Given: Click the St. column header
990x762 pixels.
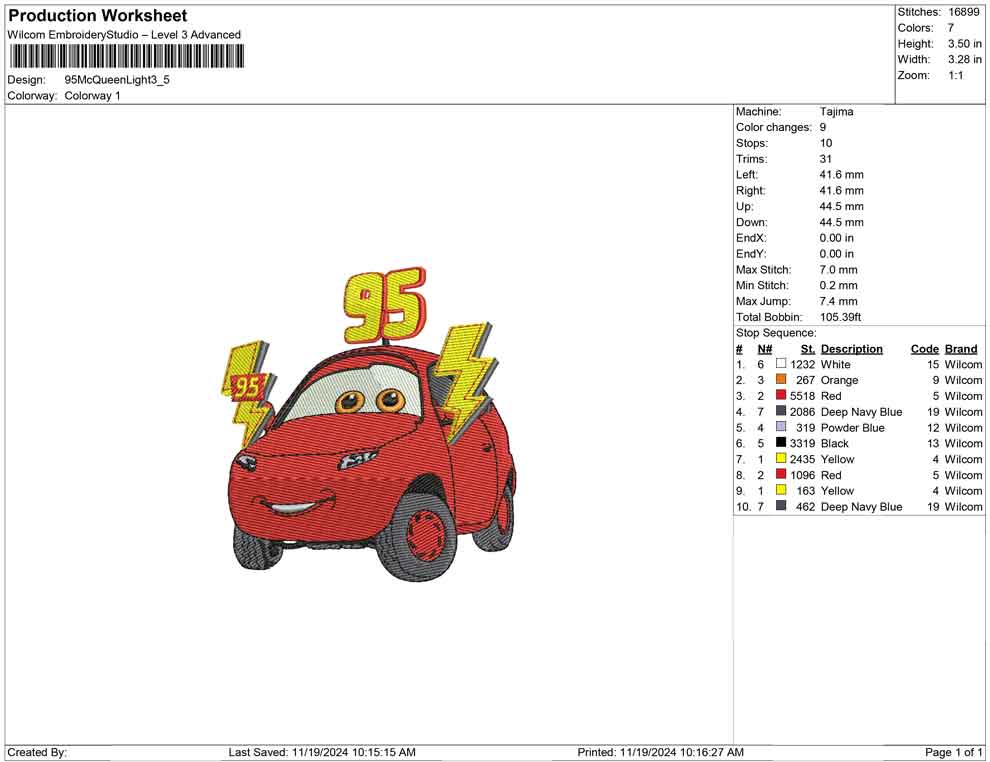Looking at the screenshot, I should tap(807, 349).
